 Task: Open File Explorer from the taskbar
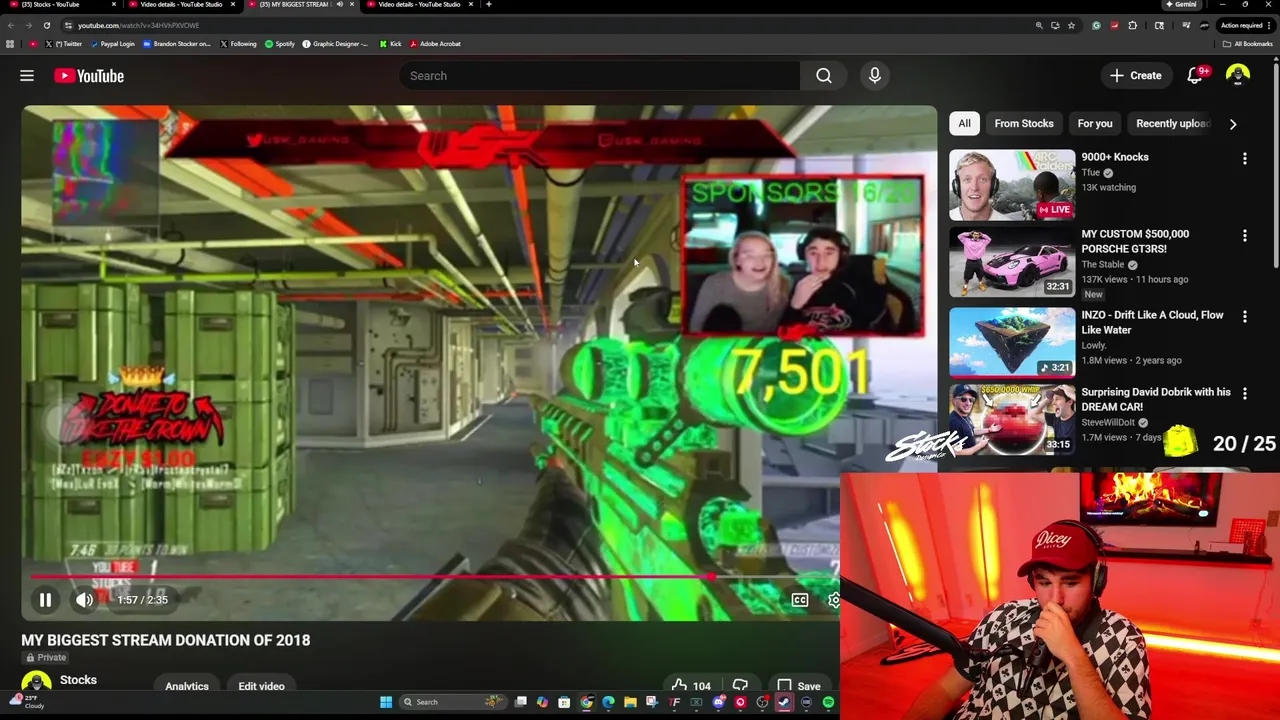630,702
